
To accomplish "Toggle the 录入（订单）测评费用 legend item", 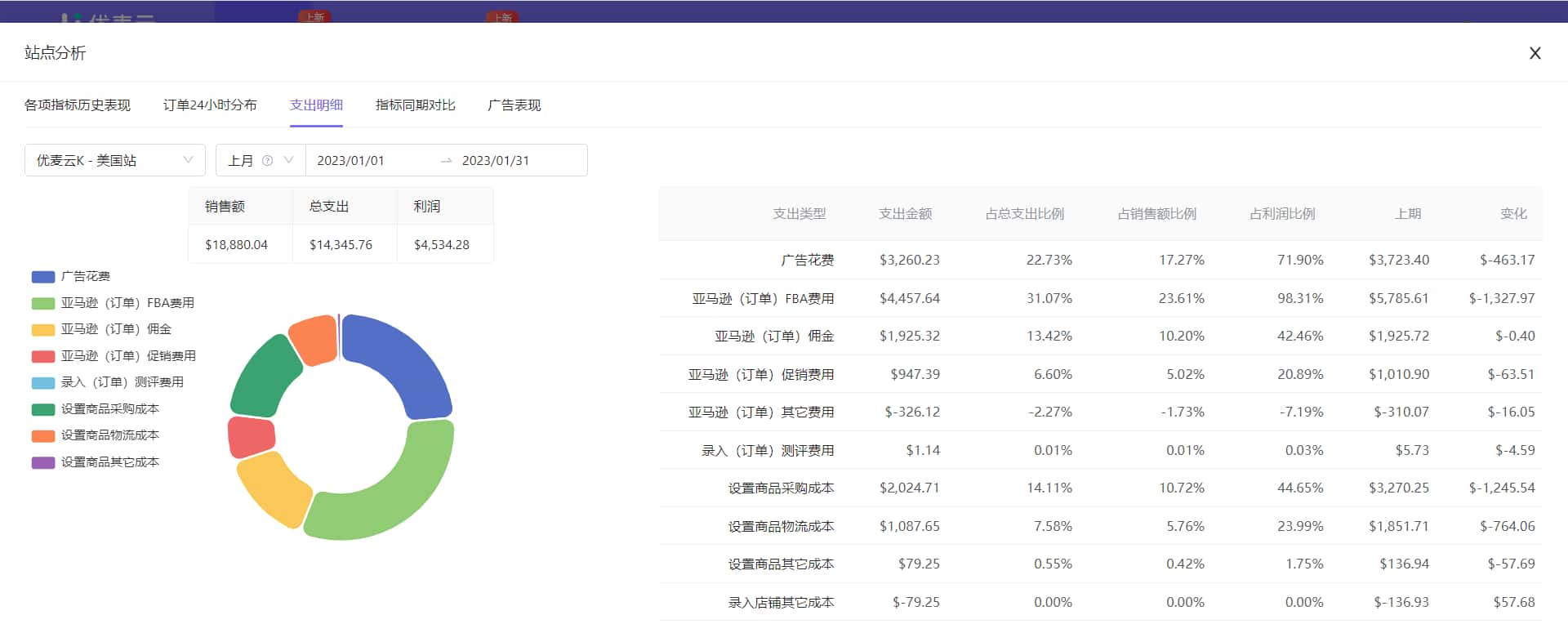I will 108,382.
